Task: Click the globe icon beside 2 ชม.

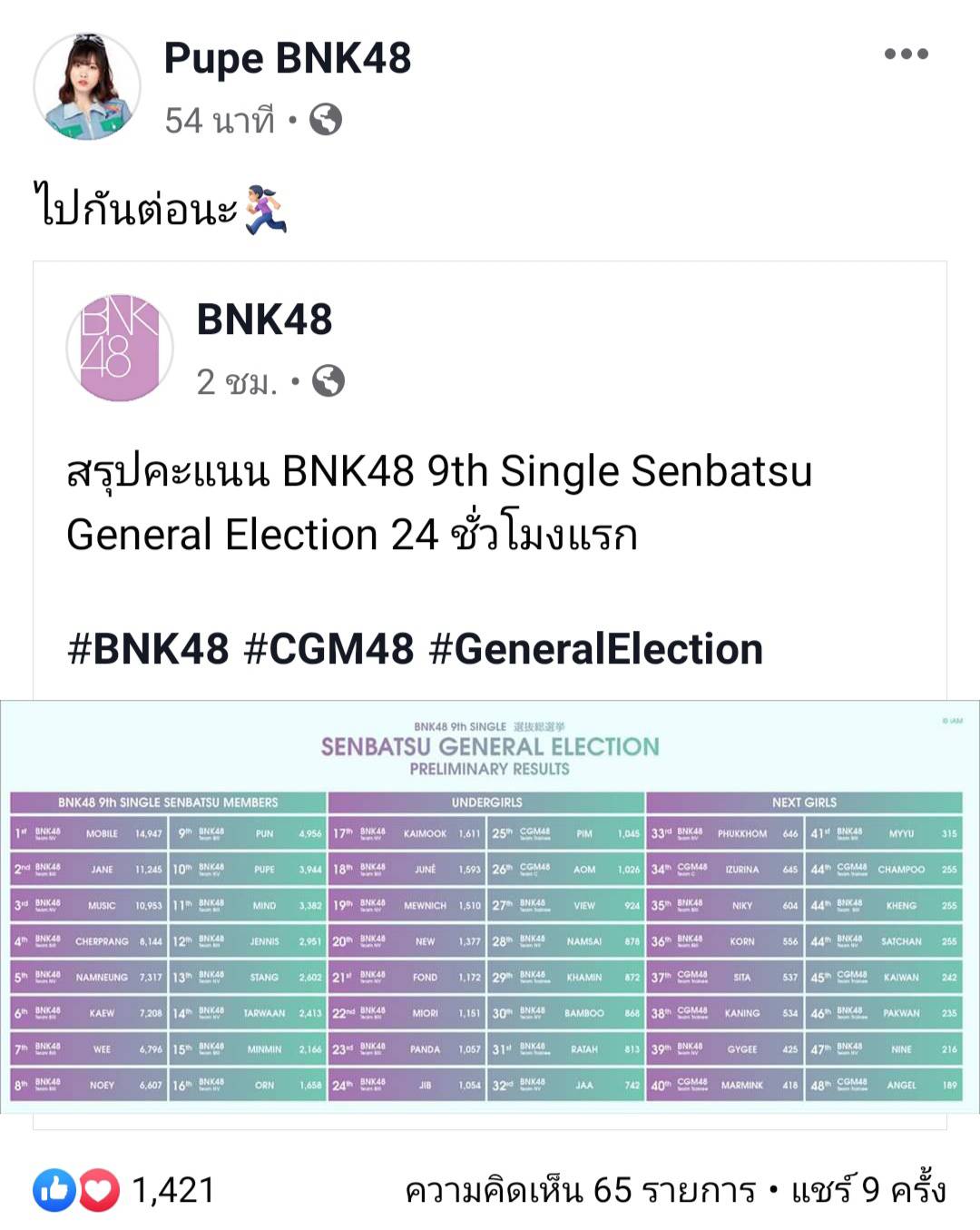Action: coord(328,381)
